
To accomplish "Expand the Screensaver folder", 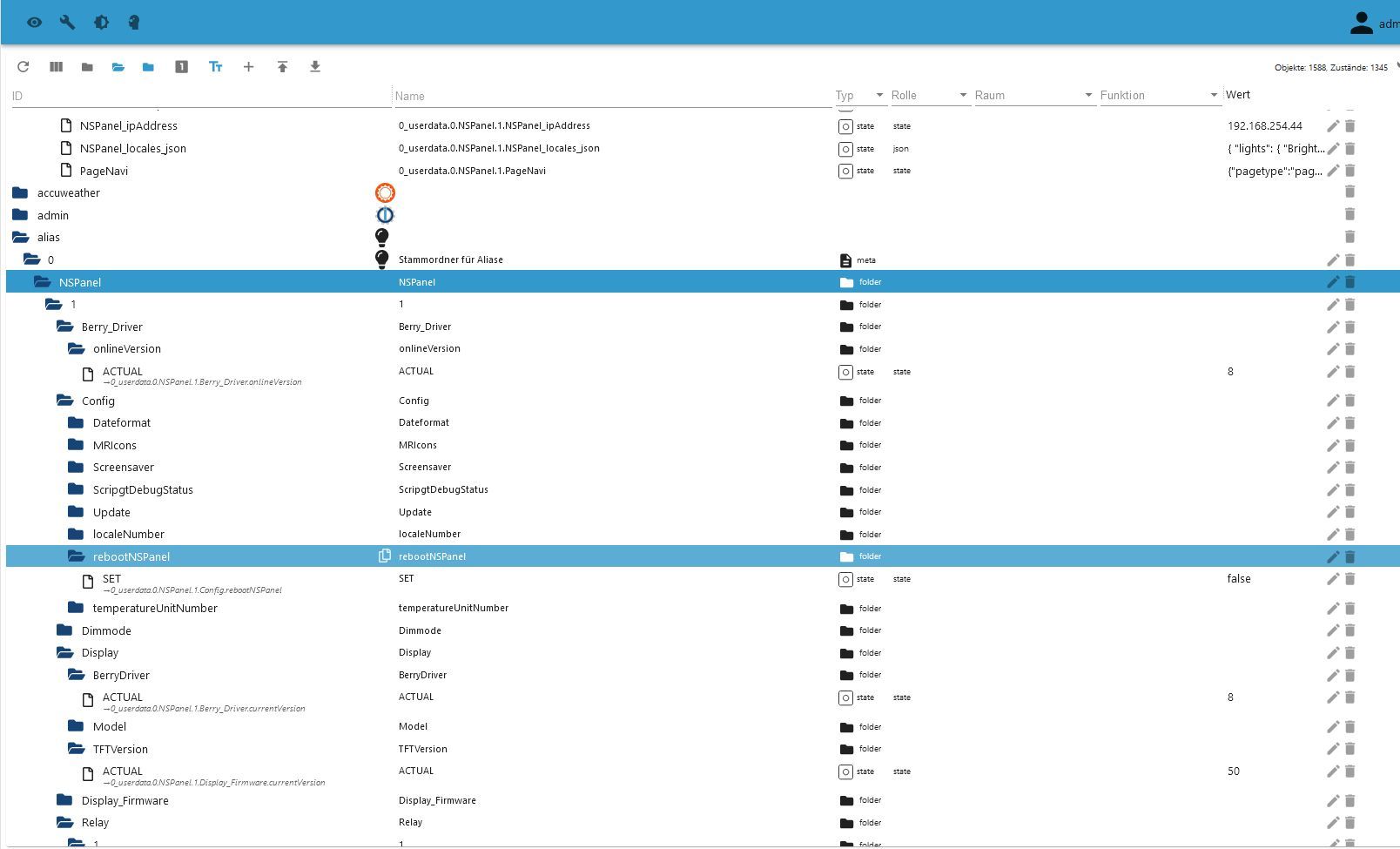I will click(x=76, y=467).
